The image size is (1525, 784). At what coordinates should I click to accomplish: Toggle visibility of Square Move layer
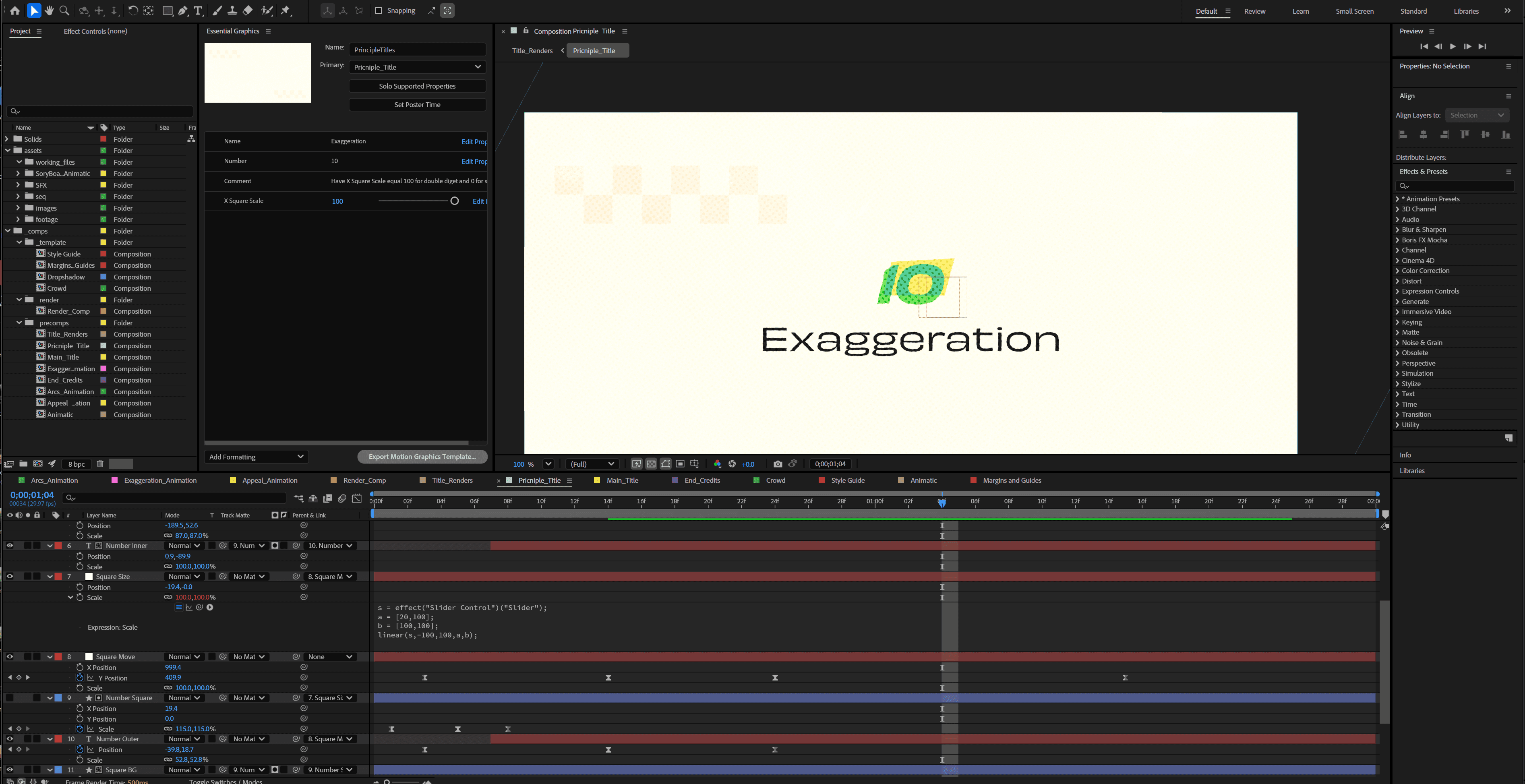pos(10,657)
